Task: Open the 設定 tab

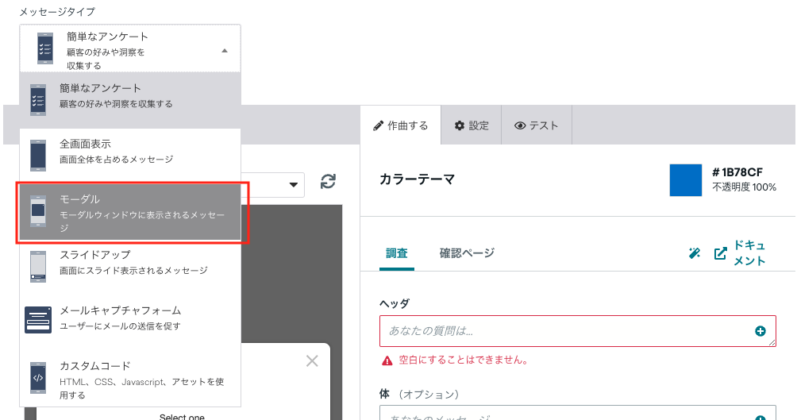Action: click(471, 126)
